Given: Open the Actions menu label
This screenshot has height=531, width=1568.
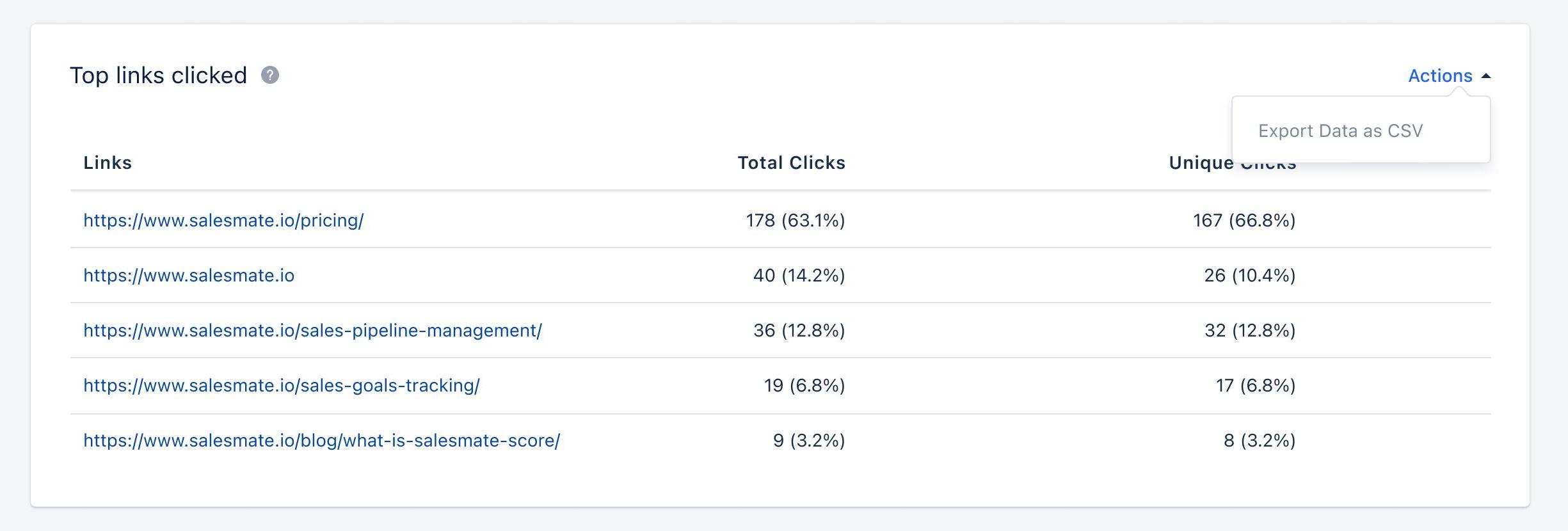Looking at the screenshot, I should (x=1440, y=75).
